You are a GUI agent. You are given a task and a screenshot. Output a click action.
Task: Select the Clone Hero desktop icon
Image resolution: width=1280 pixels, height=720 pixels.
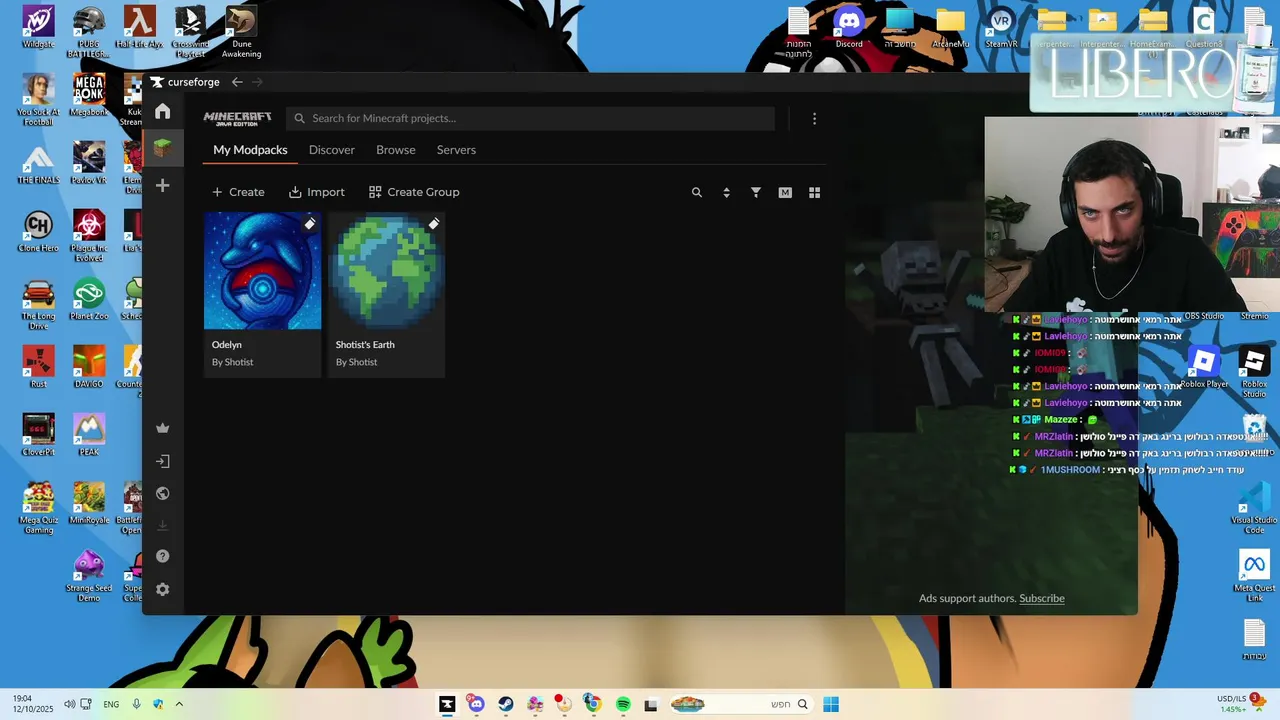[x=38, y=231]
